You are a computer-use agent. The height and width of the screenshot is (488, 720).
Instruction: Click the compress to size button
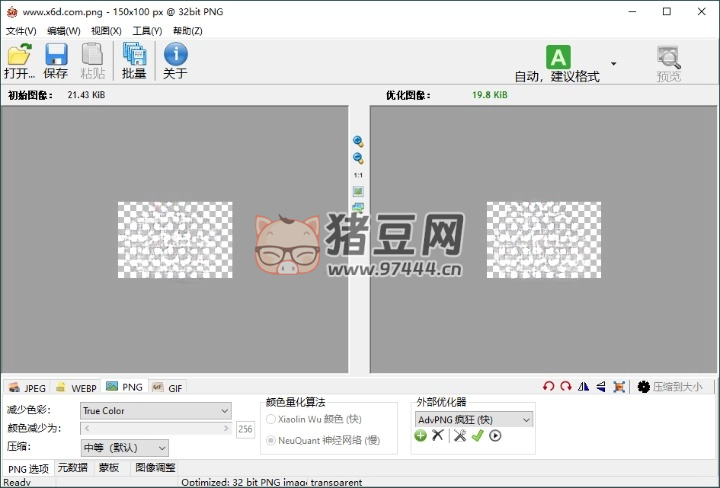670,387
